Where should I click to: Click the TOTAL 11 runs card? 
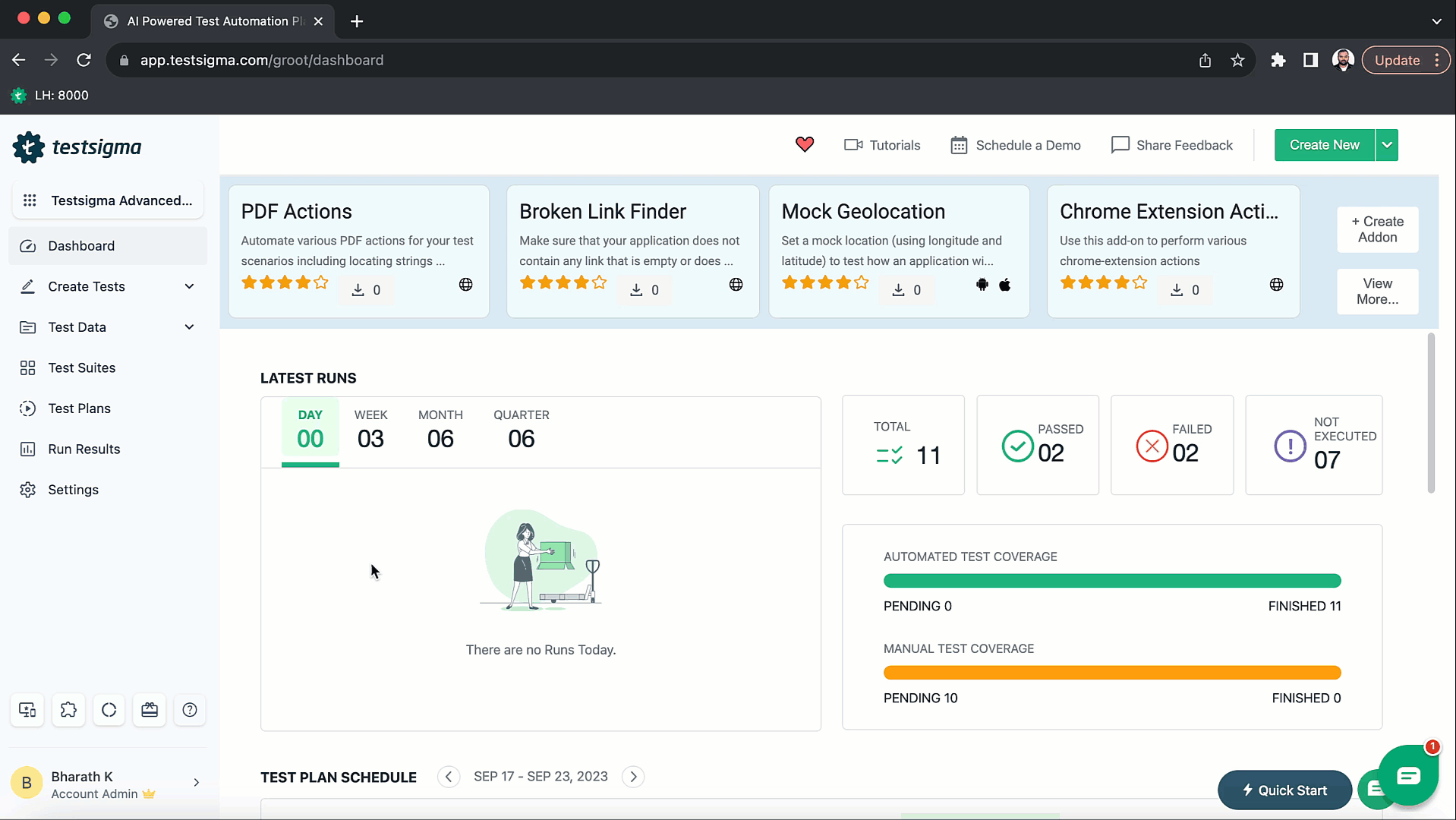(903, 445)
